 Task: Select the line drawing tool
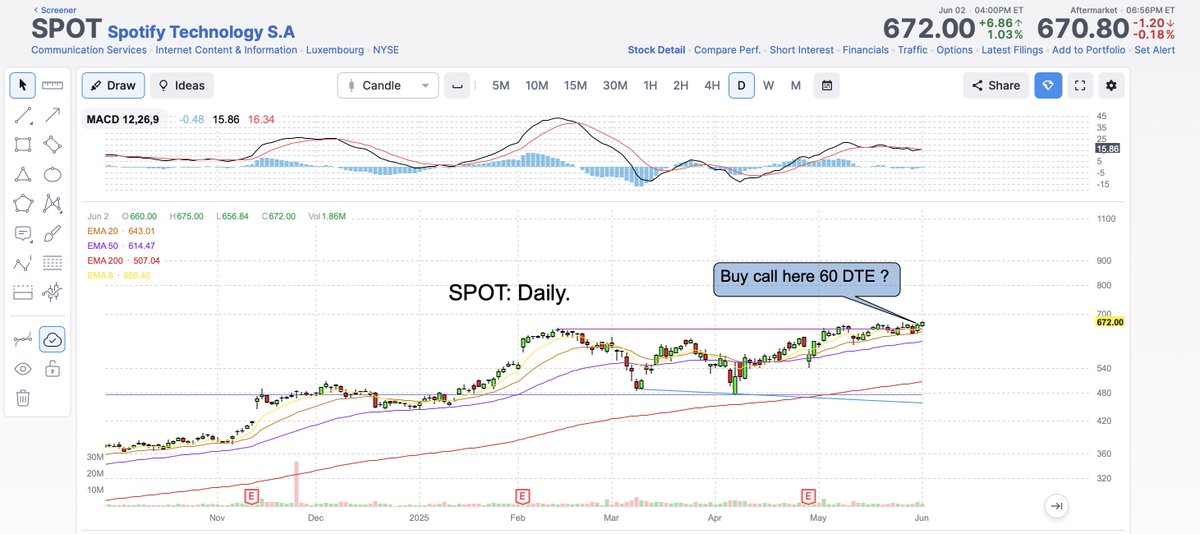point(23,116)
